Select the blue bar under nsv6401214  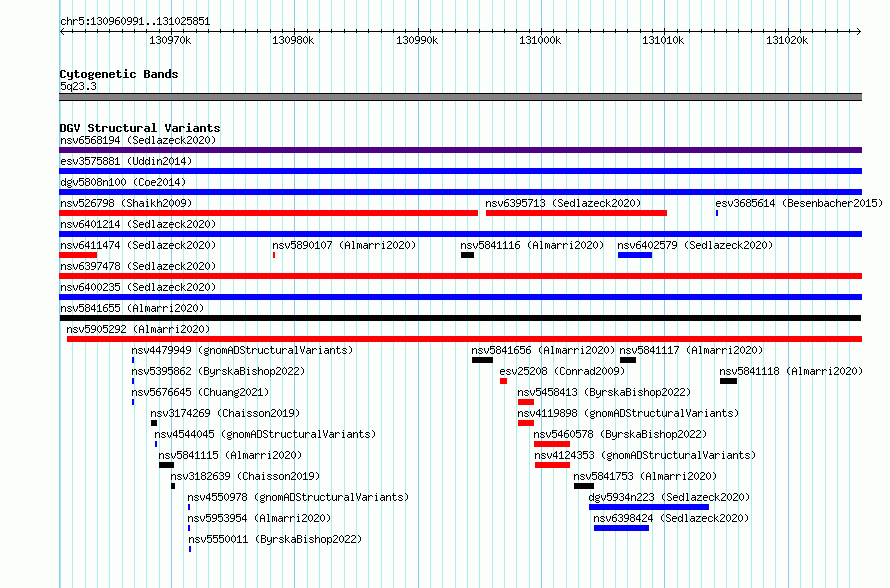[460, 234]
